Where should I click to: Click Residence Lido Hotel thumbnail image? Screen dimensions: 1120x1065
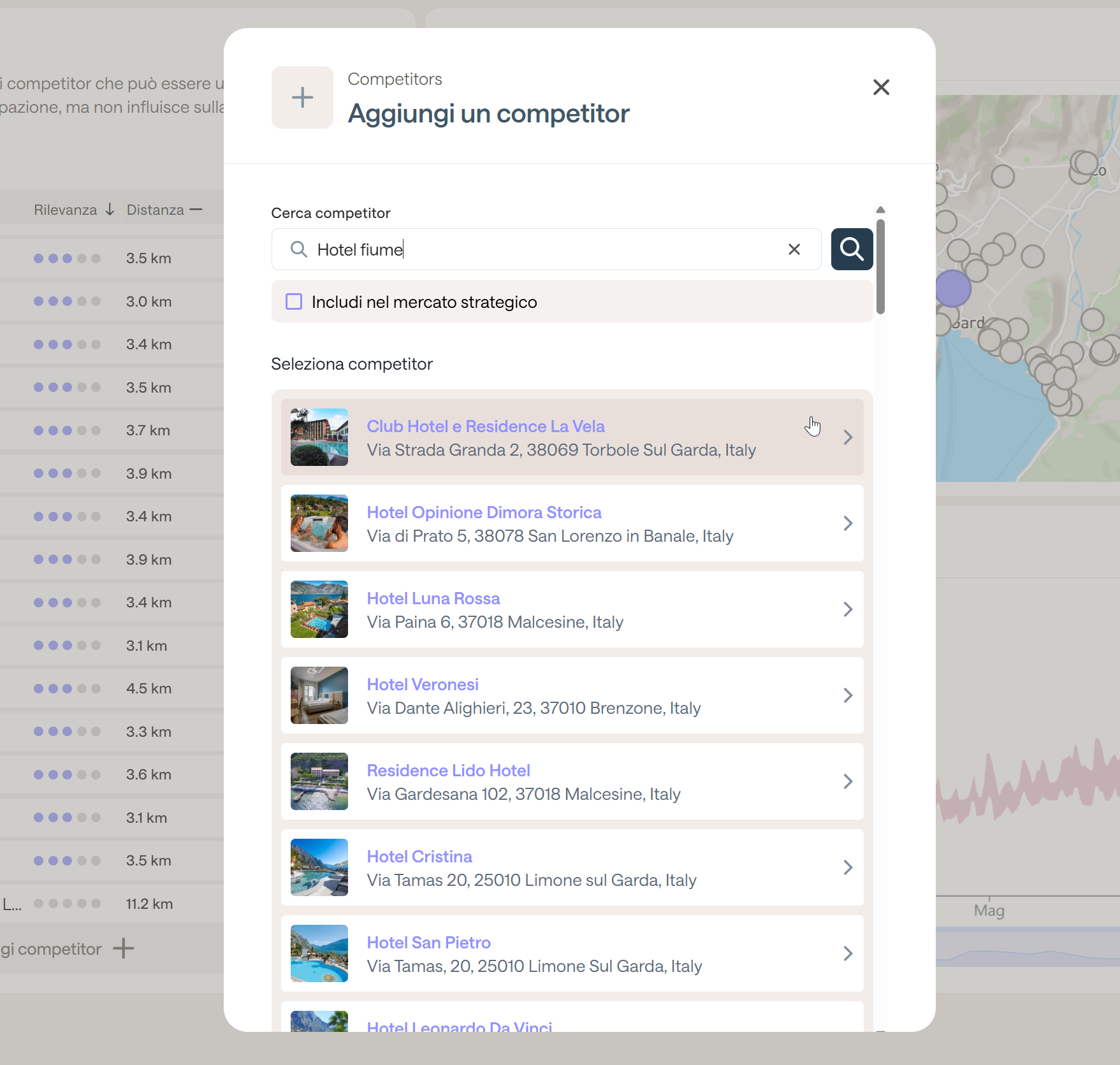pos(319,781)
